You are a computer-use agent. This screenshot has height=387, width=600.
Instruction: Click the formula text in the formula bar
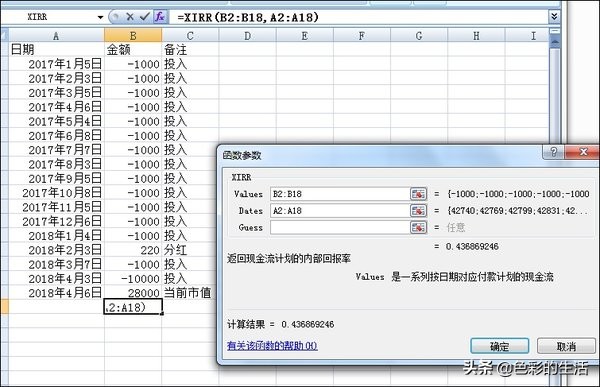(x=248, y=17)
